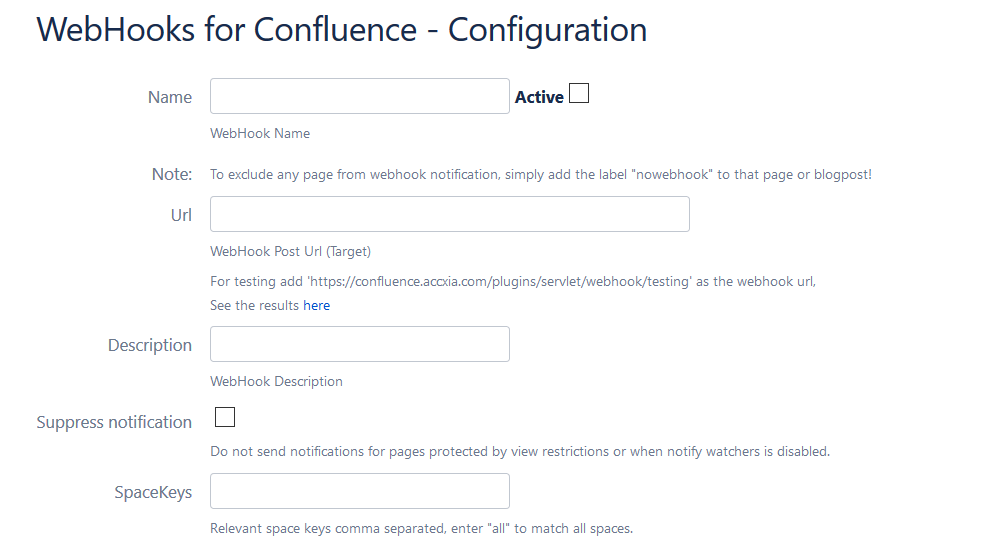Toggle the Suppress notification checkbox
Image resolution: width=1002 pixels, height=557 pixels.
point(225,417)
